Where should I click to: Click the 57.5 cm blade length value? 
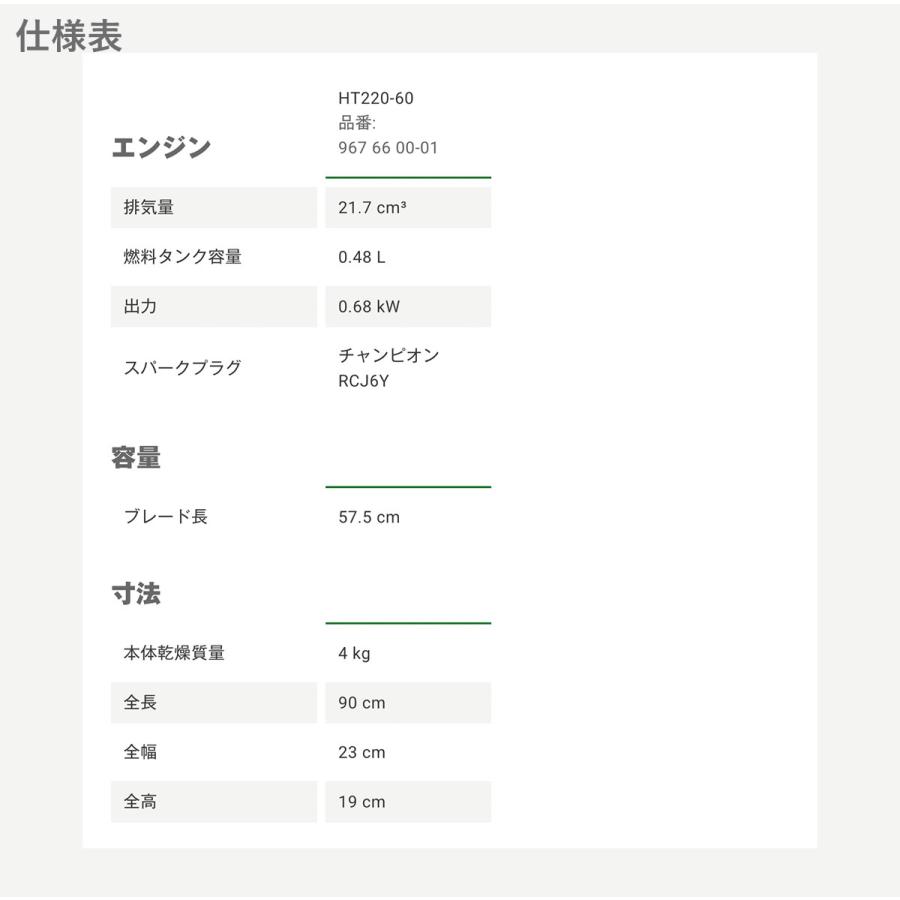(369, 517)
